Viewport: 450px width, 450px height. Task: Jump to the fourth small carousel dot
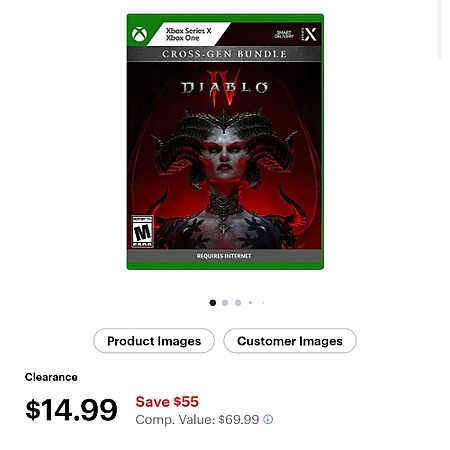point(250,303)
